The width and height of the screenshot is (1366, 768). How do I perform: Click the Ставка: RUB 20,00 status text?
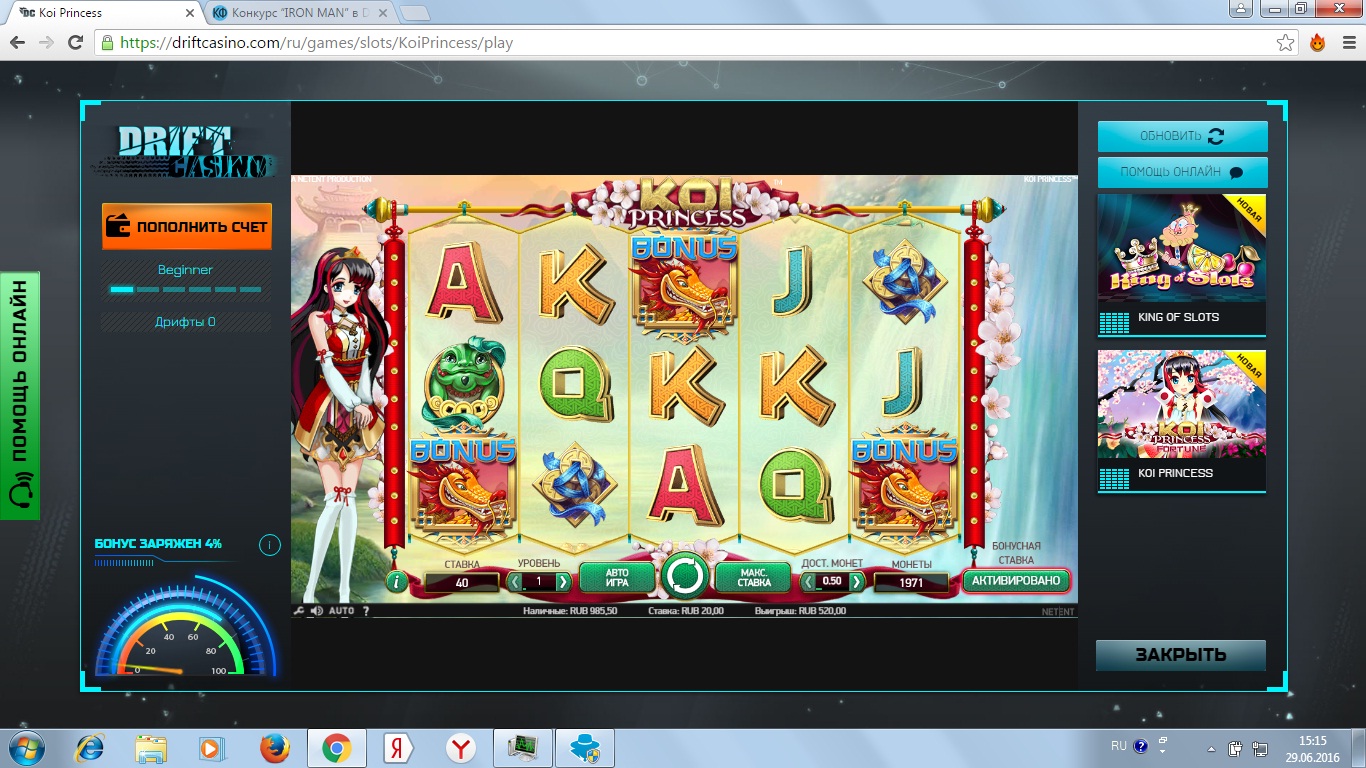(x=686, y=611)
